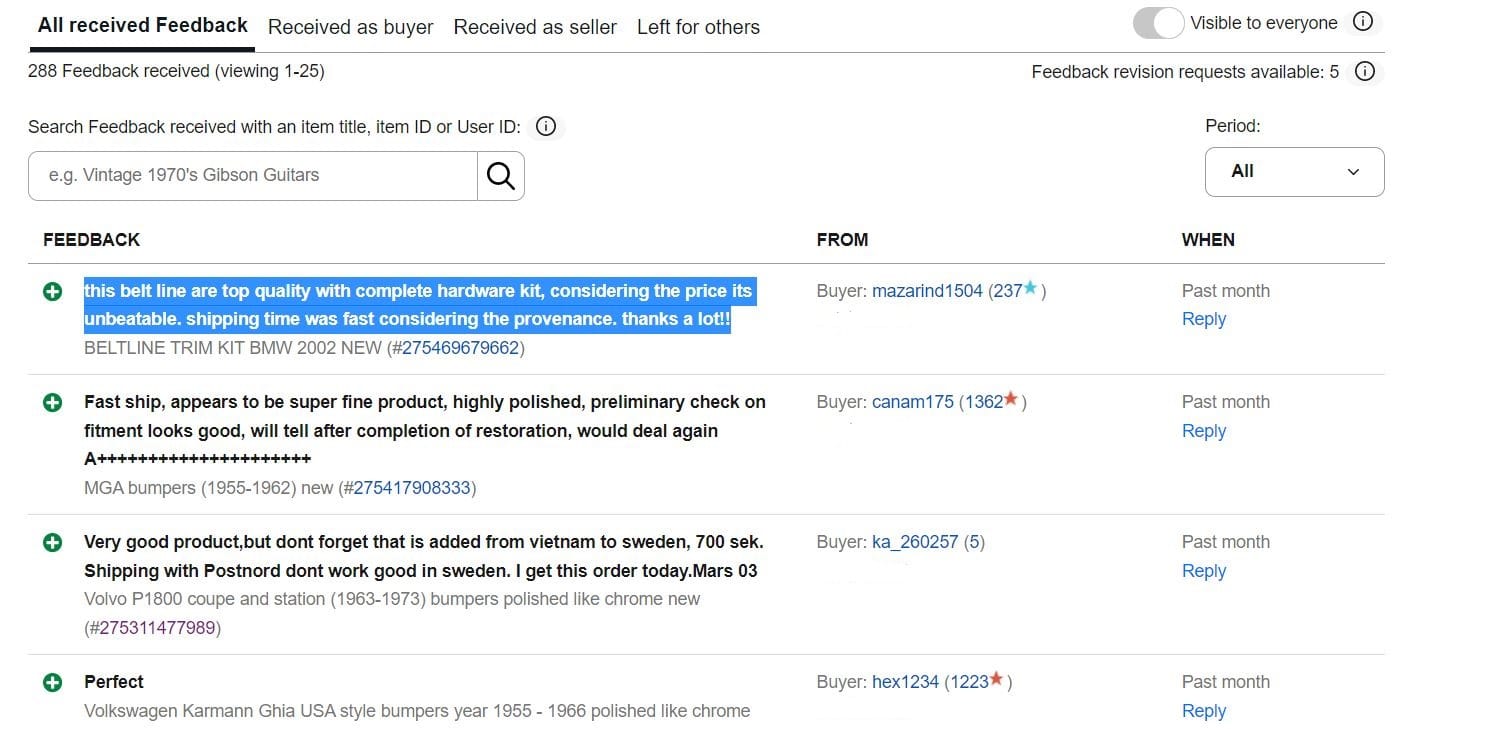This screenshot has width=1494, height=729.
Task: Click green positive icon beside Perfect feedback
Action: coord(53,683)
